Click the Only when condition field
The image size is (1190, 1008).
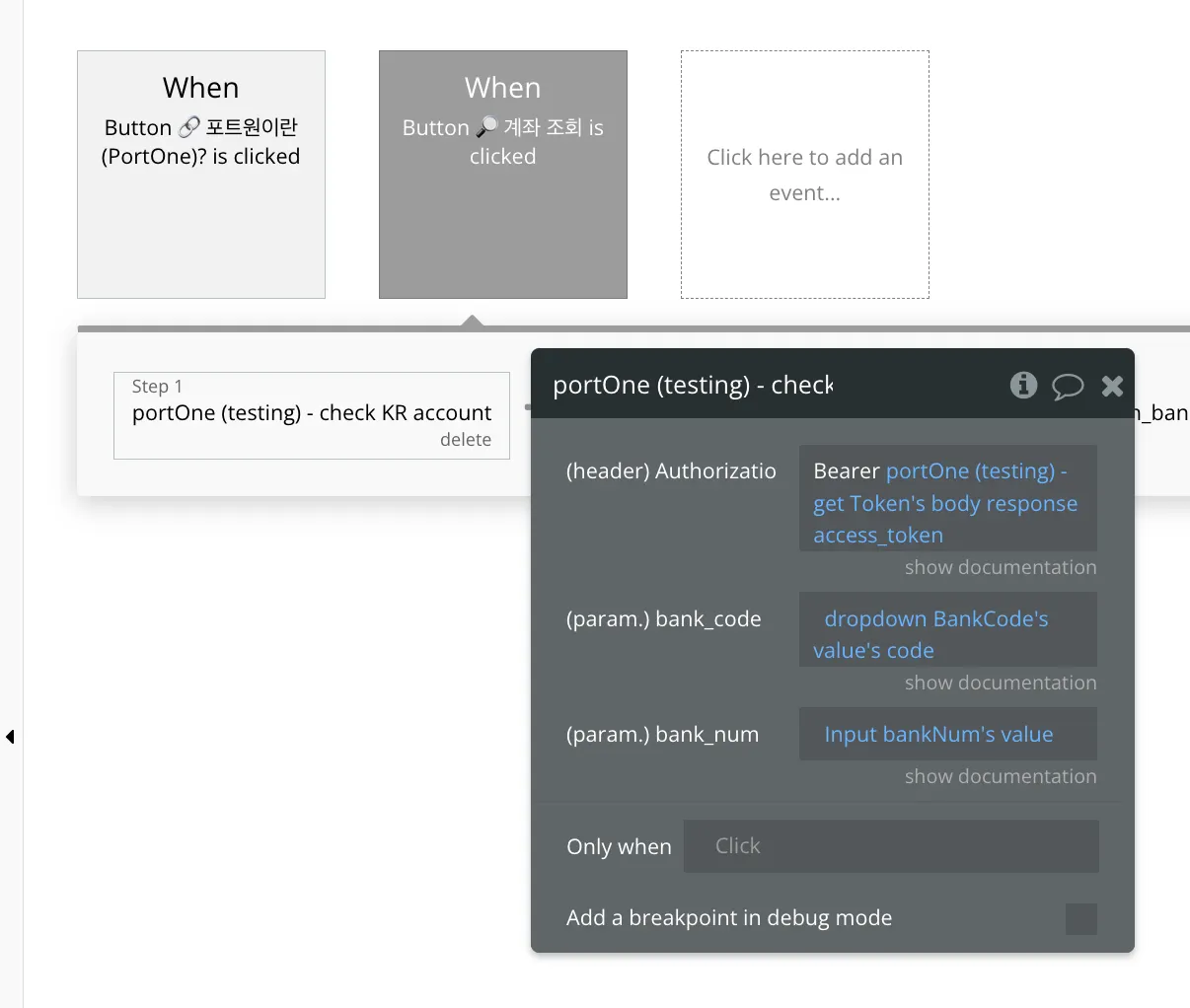point(890,846)
